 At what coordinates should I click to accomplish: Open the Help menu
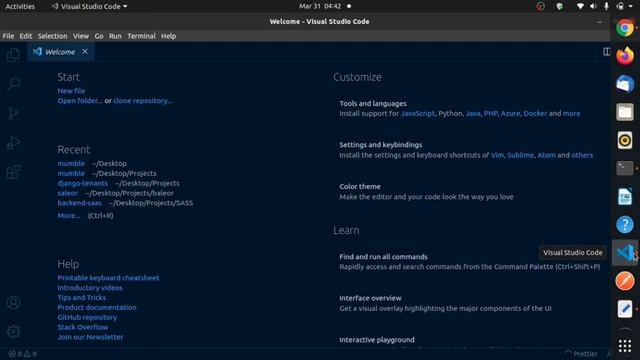168,36
